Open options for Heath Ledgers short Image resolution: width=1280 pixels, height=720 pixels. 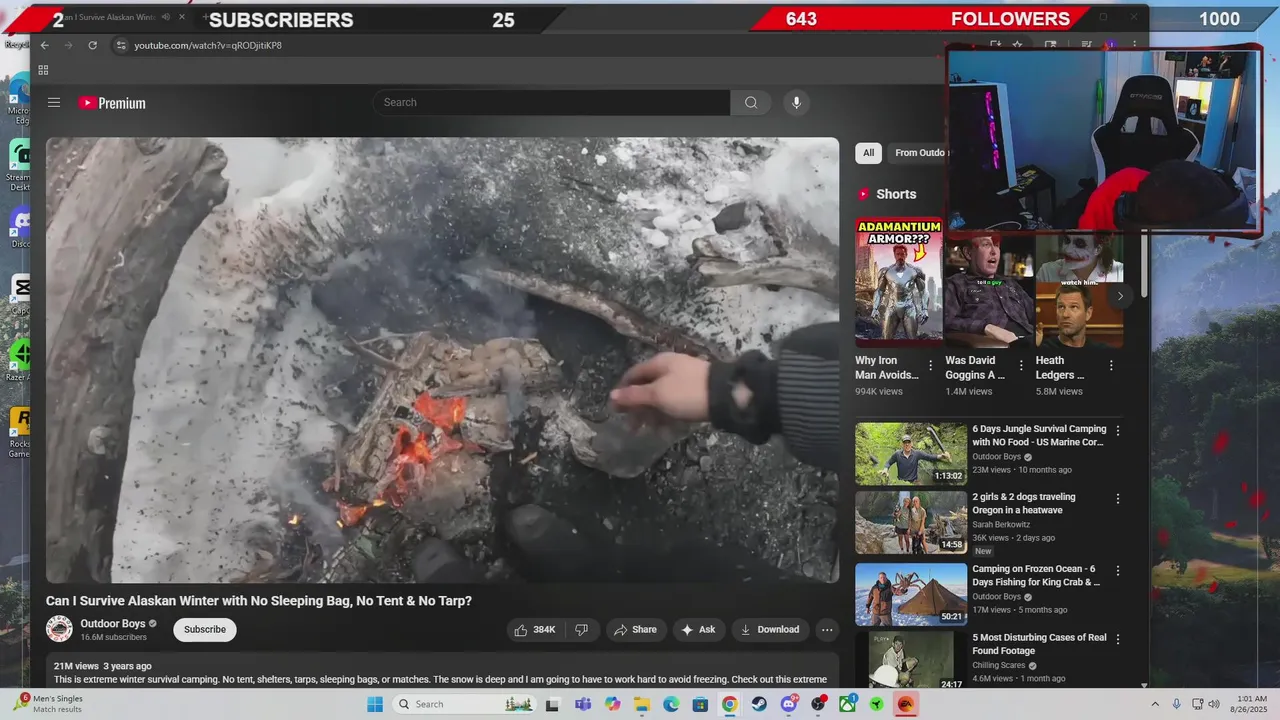1111,366
